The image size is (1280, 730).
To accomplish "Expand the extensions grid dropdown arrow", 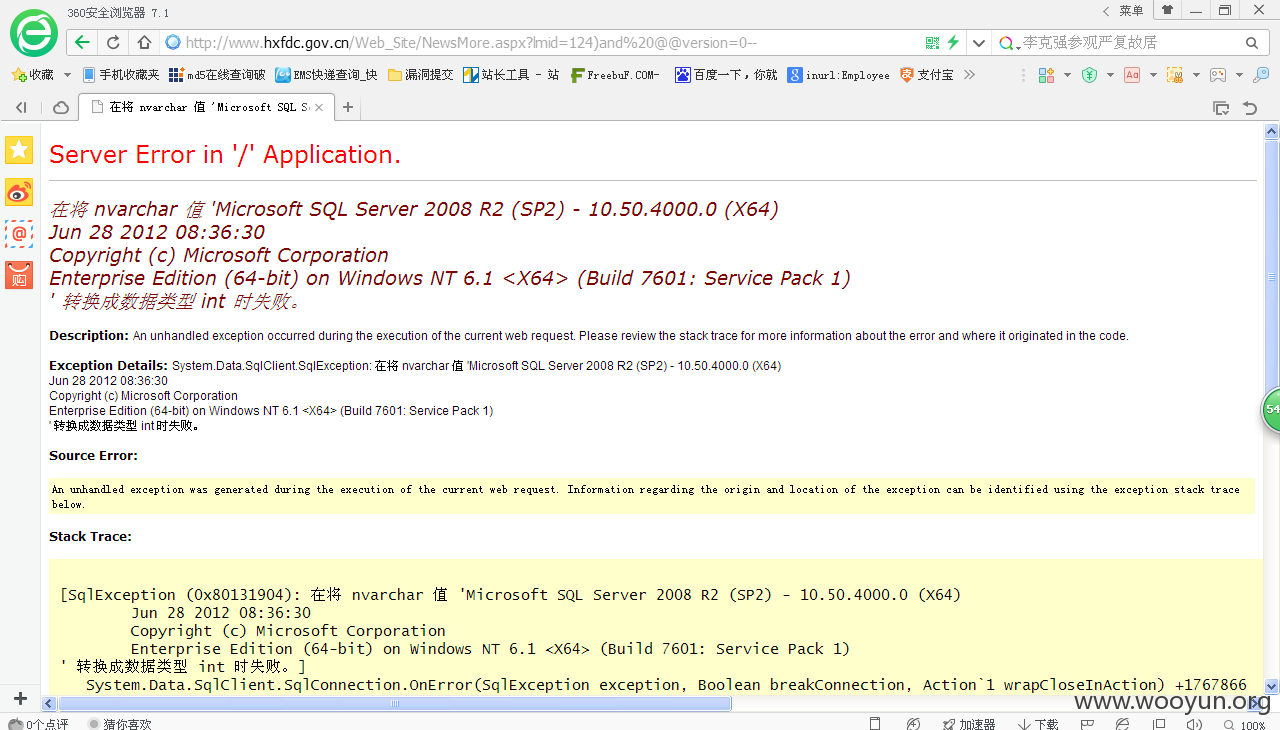I will pos(1067,75).
